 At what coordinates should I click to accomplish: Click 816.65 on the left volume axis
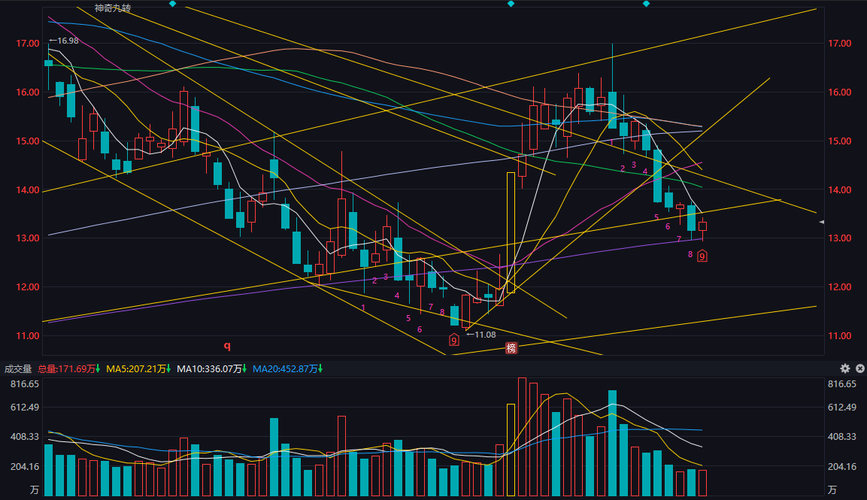click(x=25, y=384)
